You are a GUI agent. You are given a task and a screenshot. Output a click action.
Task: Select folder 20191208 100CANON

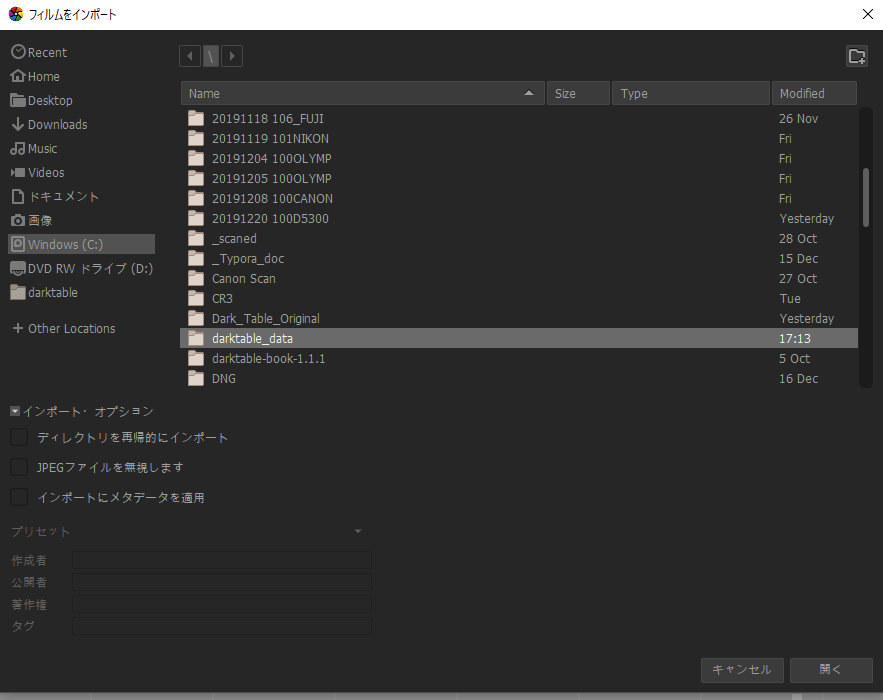(519, 199)
